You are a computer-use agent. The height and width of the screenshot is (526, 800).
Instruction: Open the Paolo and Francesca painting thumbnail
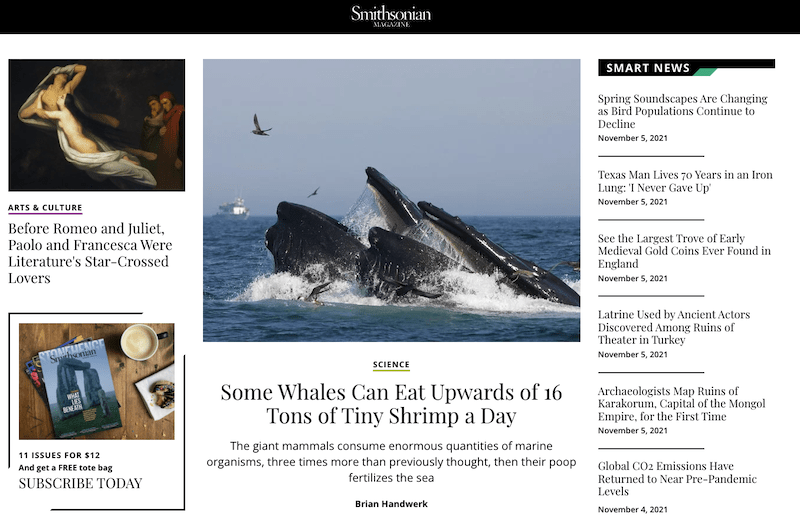tap(96, 125)
